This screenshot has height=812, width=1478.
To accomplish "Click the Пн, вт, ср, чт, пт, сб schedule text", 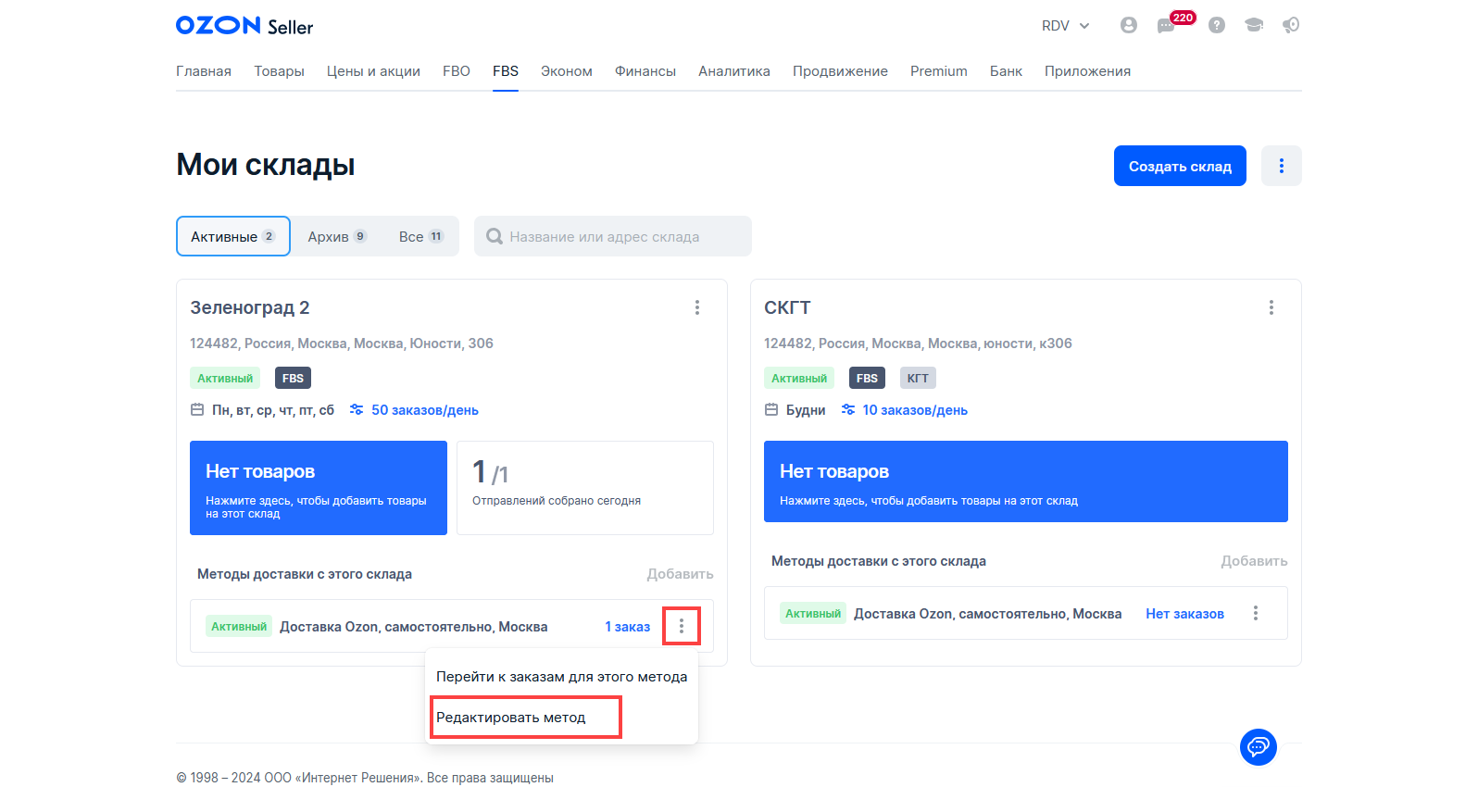I will tap(273, 410).
